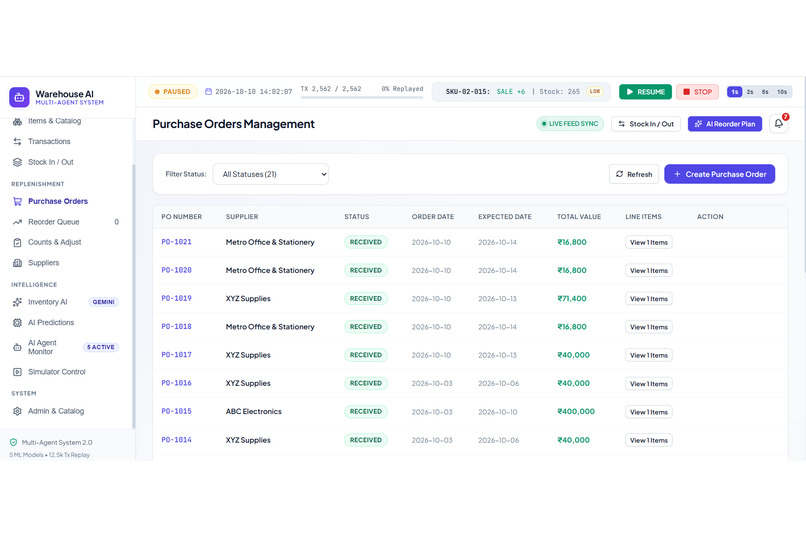The width and height of the screenshot is (806, 537).
Task: Set replay speed to 5s
Action: (x=765, y=91)
